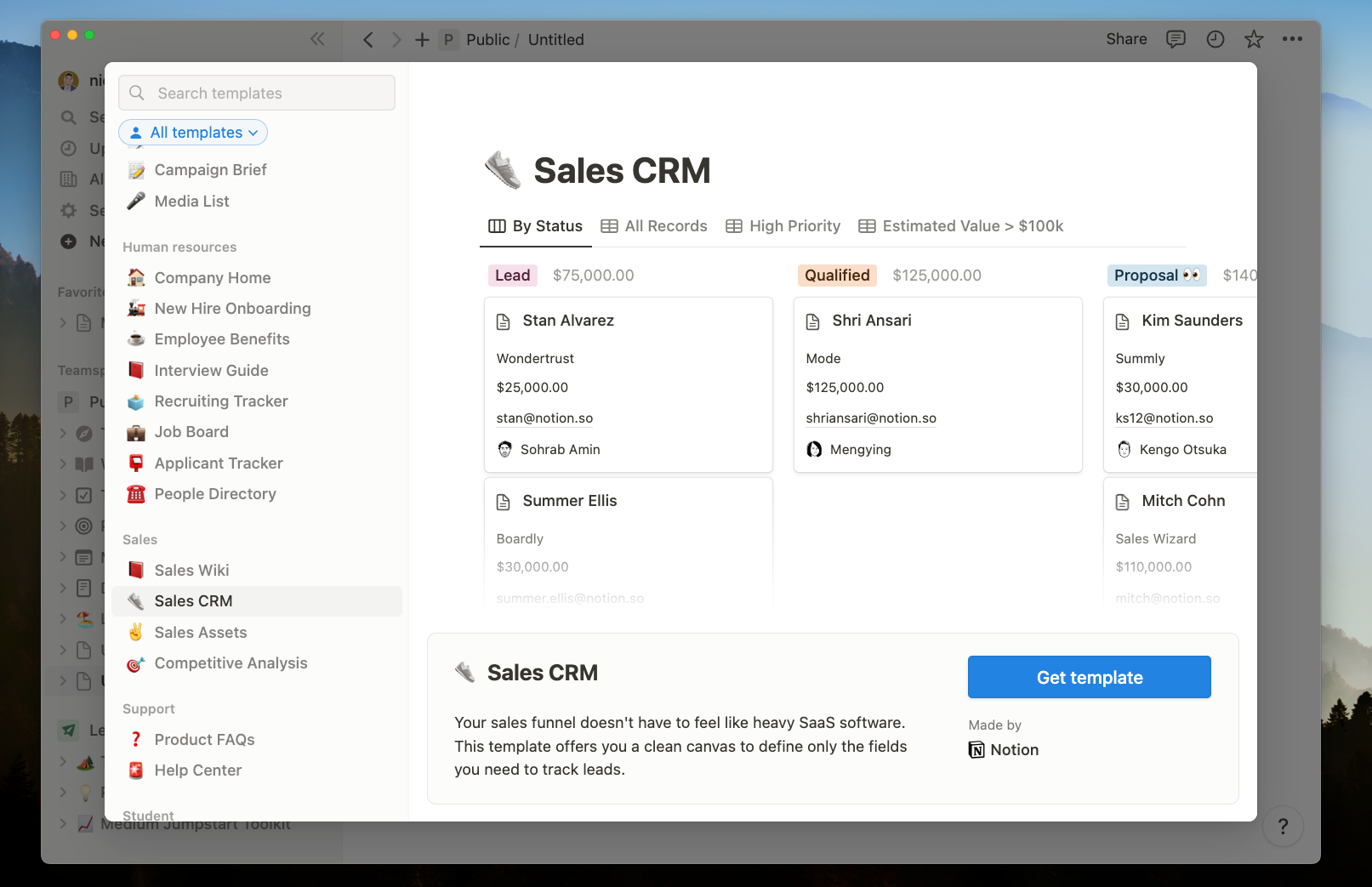Go back with the left arrow
This screenshot has width=1372, height=887.
point(367,40)
